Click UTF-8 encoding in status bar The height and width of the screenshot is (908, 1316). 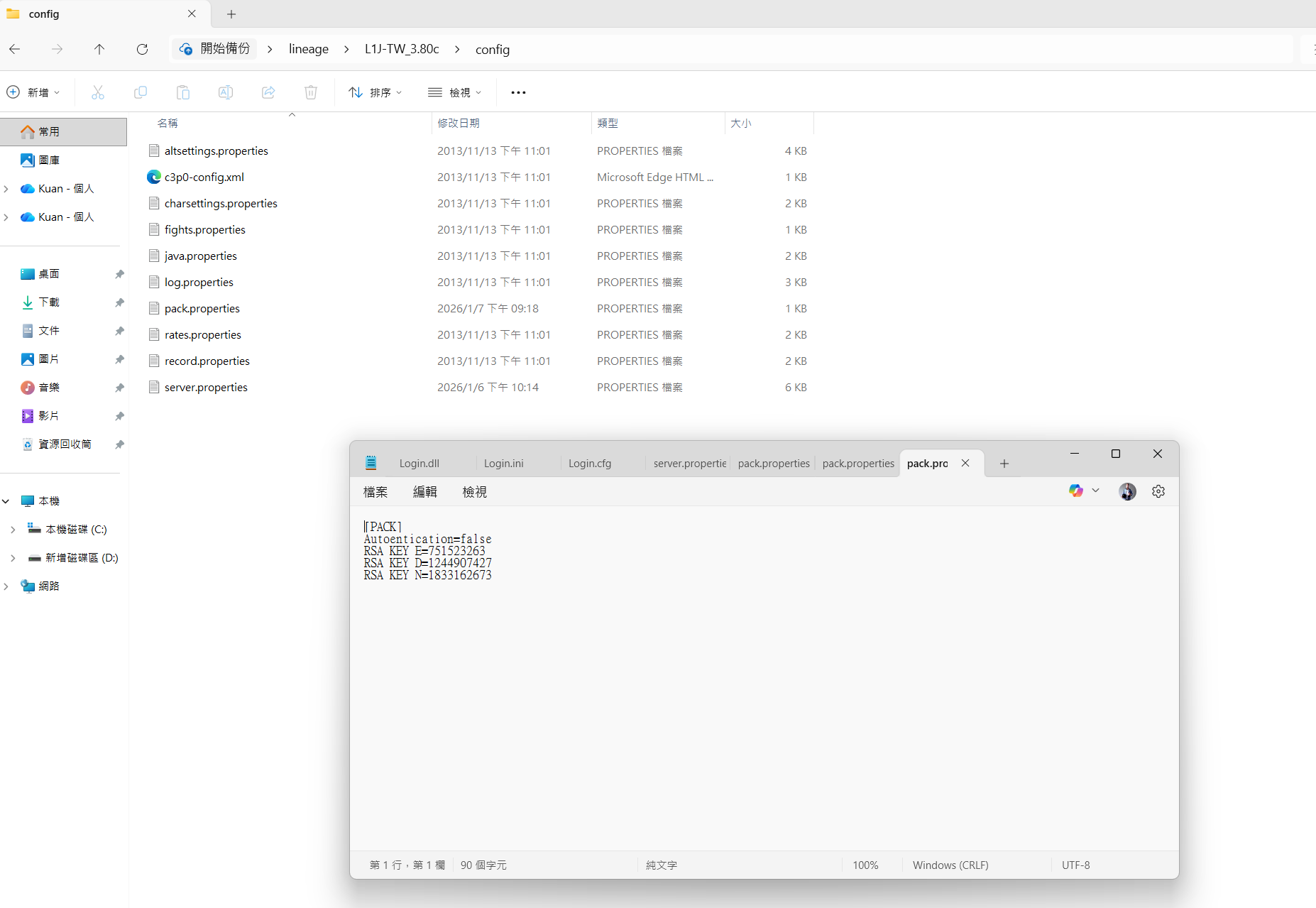point(1075,865)
